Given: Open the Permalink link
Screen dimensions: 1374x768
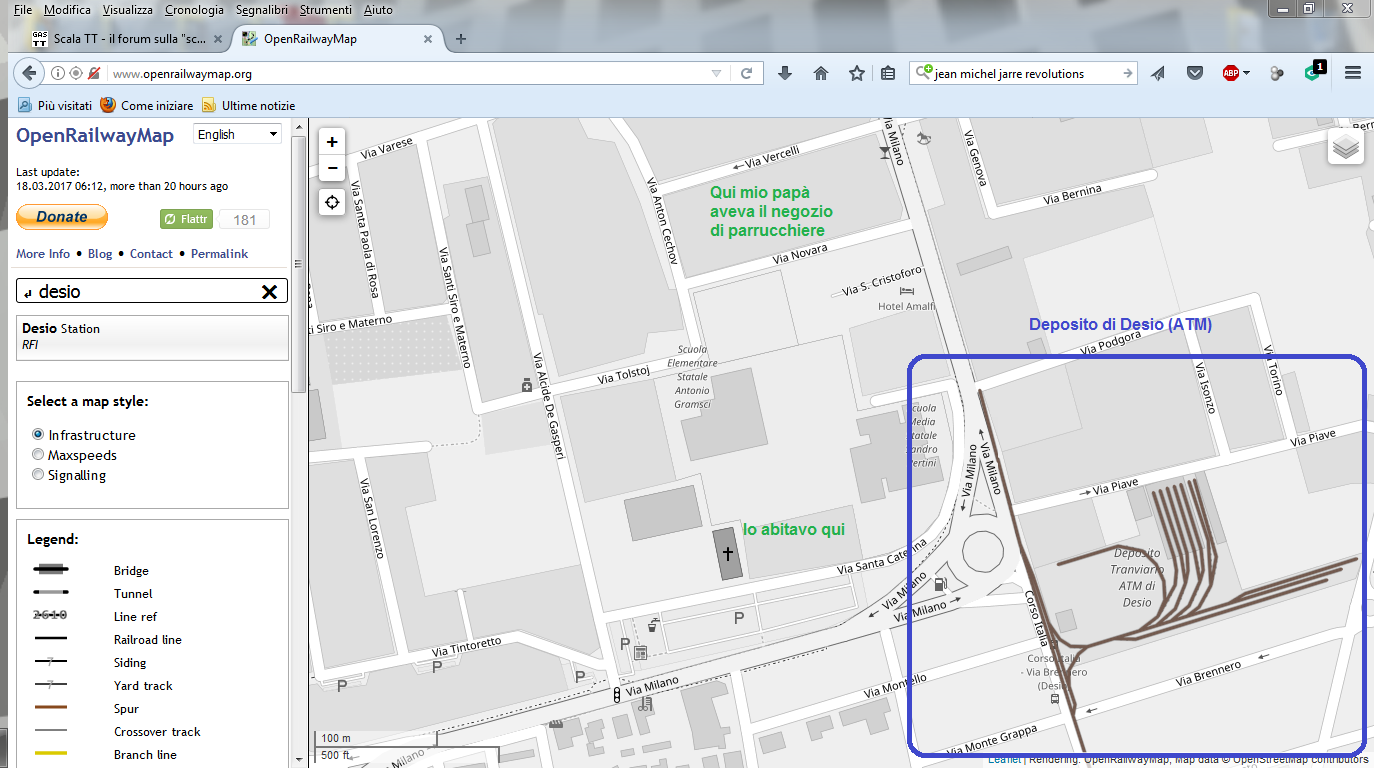Looking at the screenshot, I should coord(220,254).
